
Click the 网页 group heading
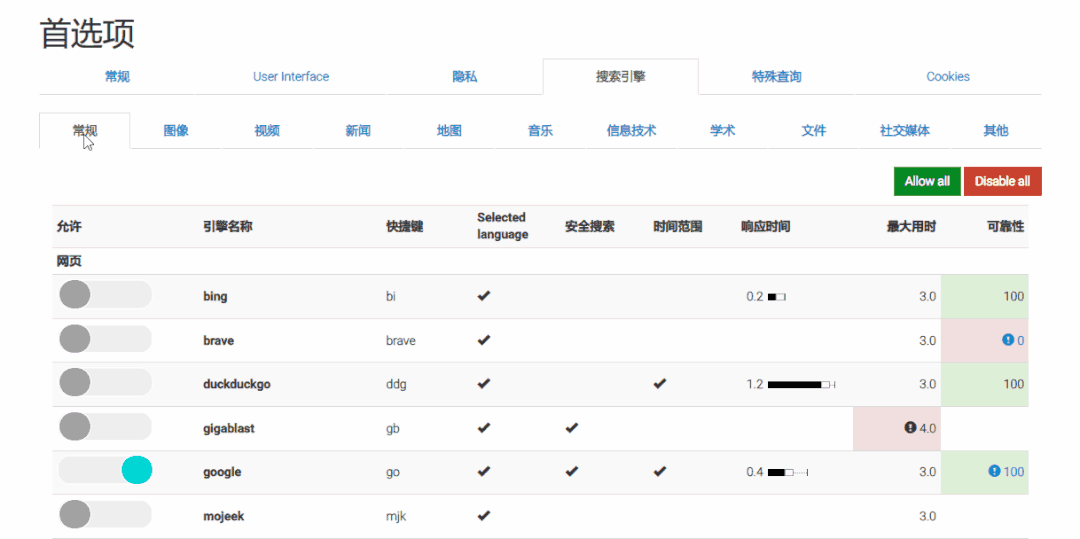pos(69,261)
